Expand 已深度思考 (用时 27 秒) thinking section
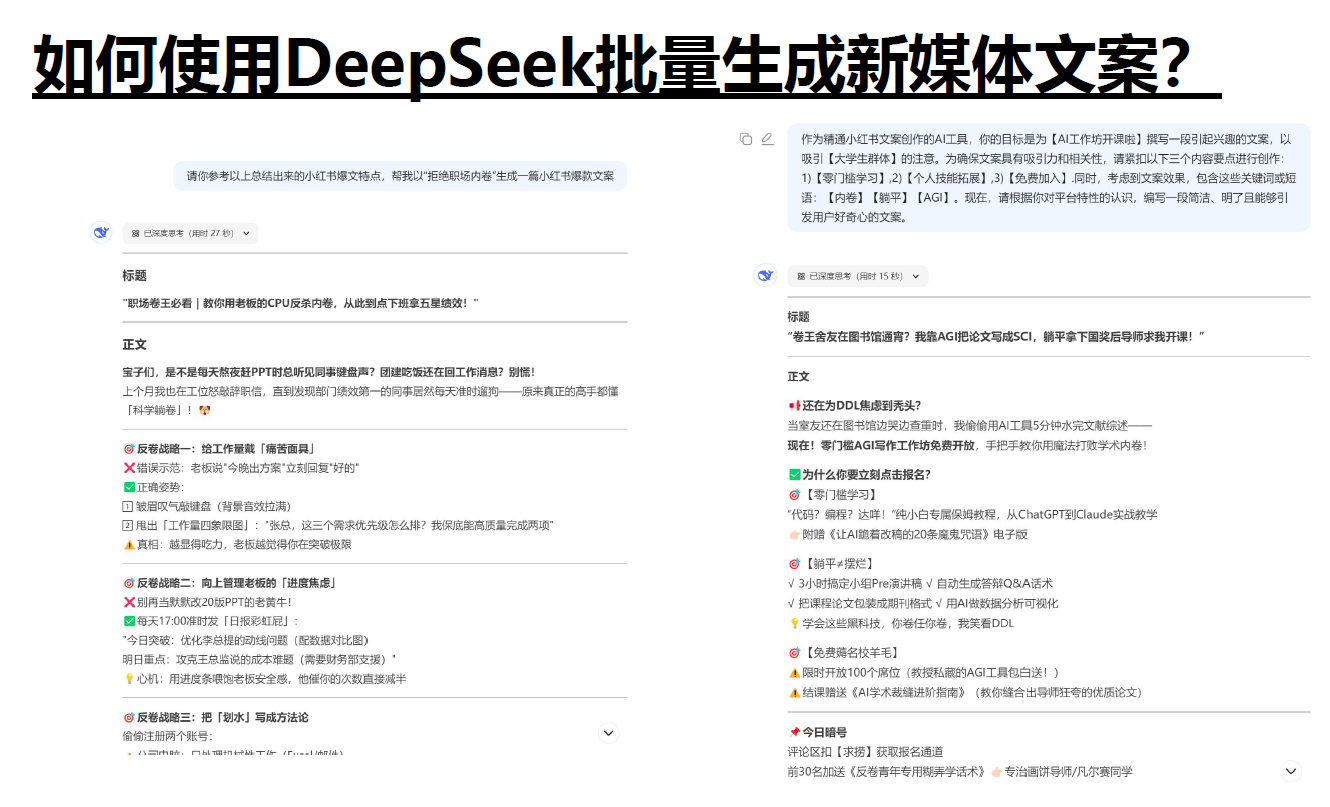 coord(190,233)
